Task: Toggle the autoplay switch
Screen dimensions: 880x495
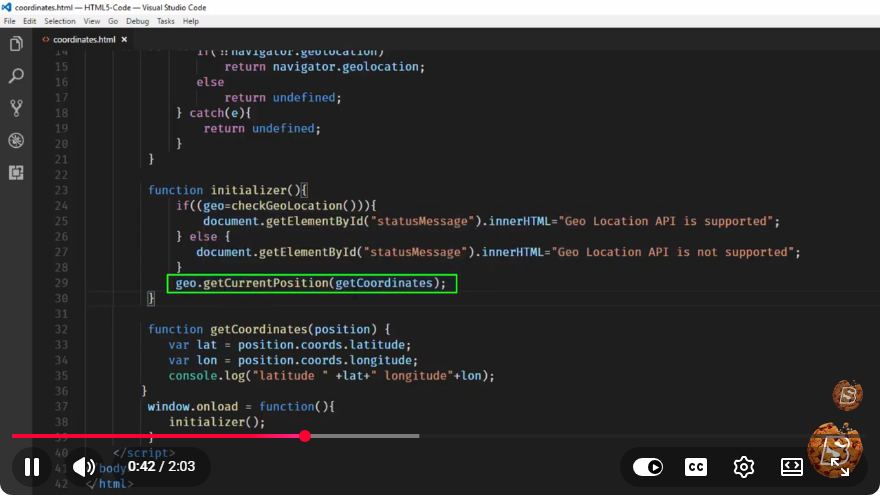Action: pyautogui.click(x=648, y=467)
